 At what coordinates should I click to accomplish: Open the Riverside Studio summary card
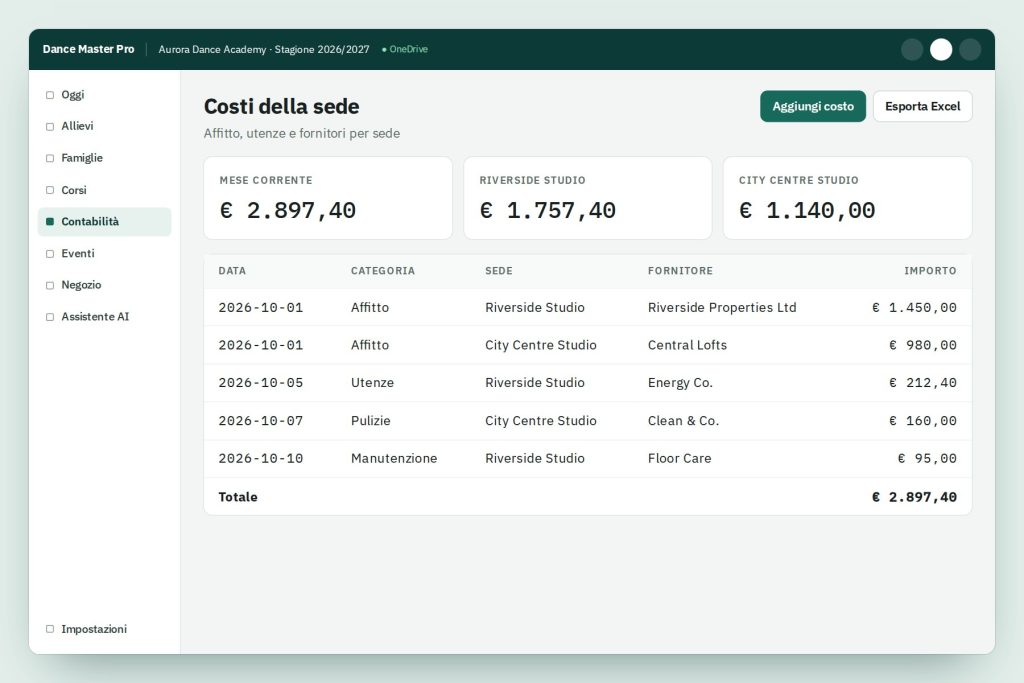587,198
